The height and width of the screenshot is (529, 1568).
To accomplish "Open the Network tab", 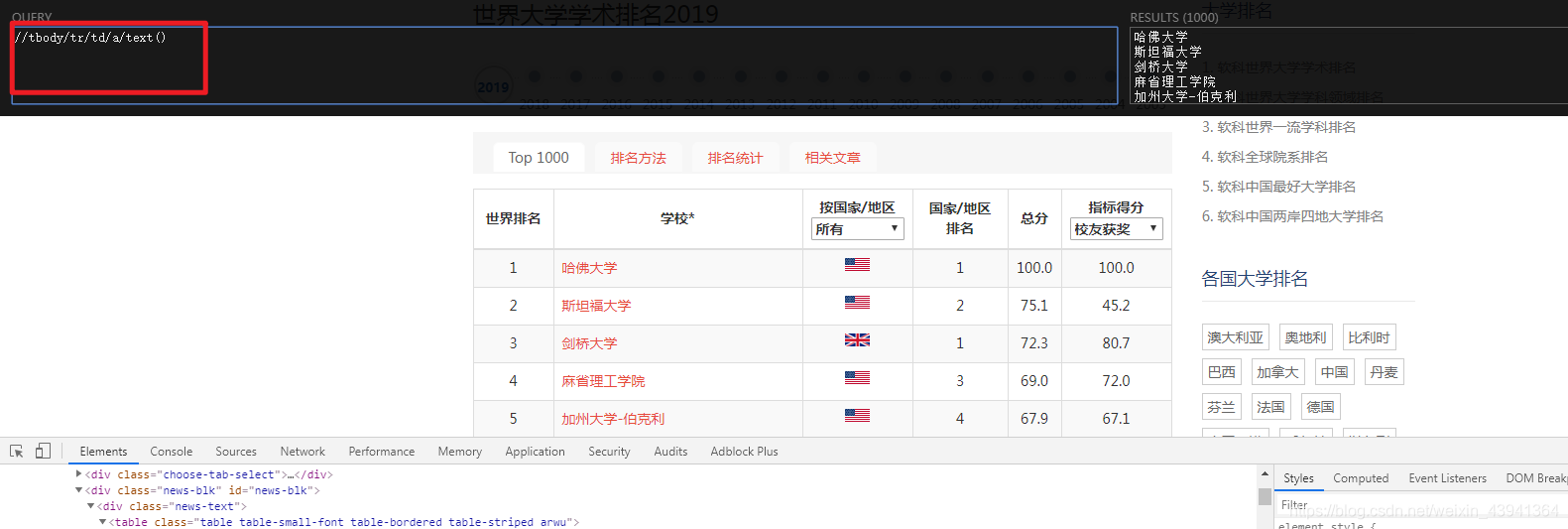I will (x=302, y=452).
